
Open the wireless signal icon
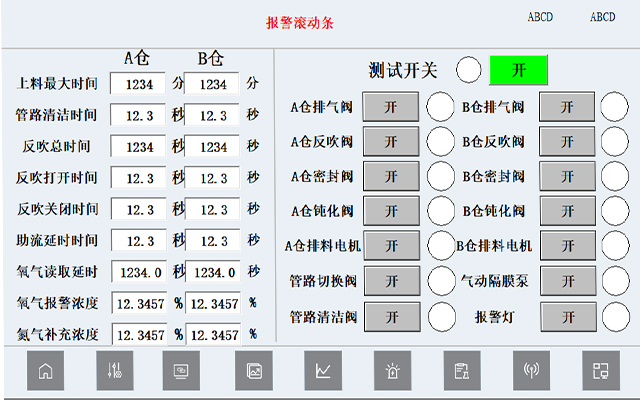531,370
